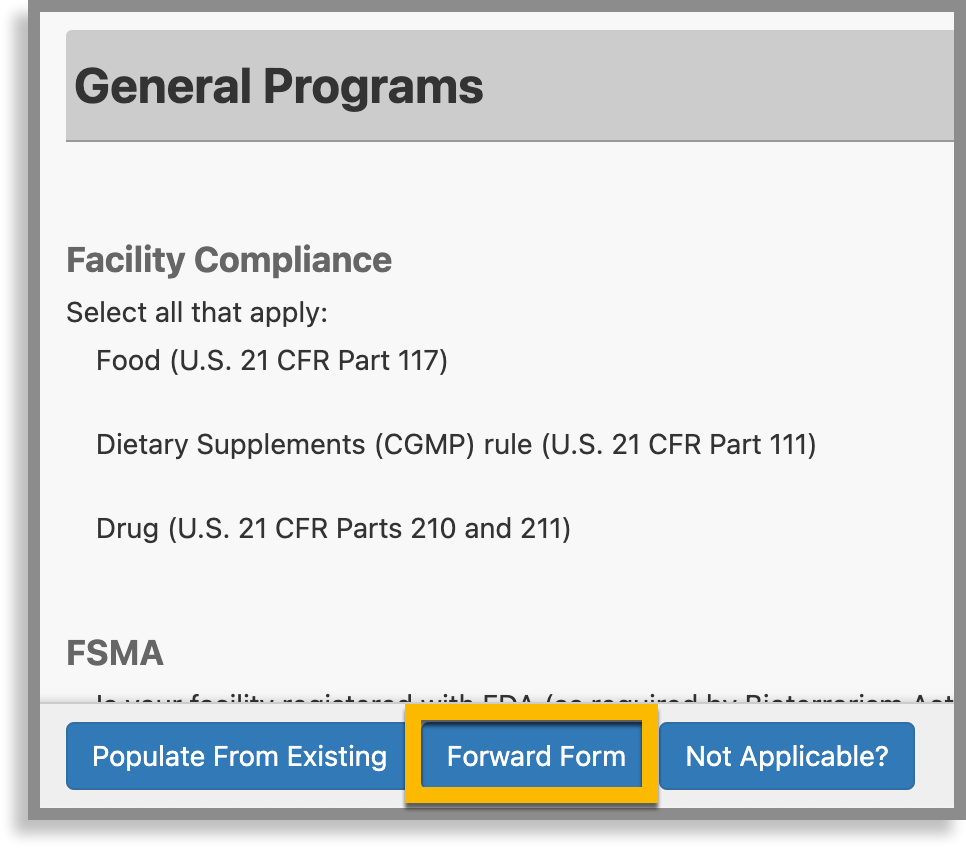Click the 21 CFR Part 111 option text
Screen dimensions: 966x848
point(455,444)
